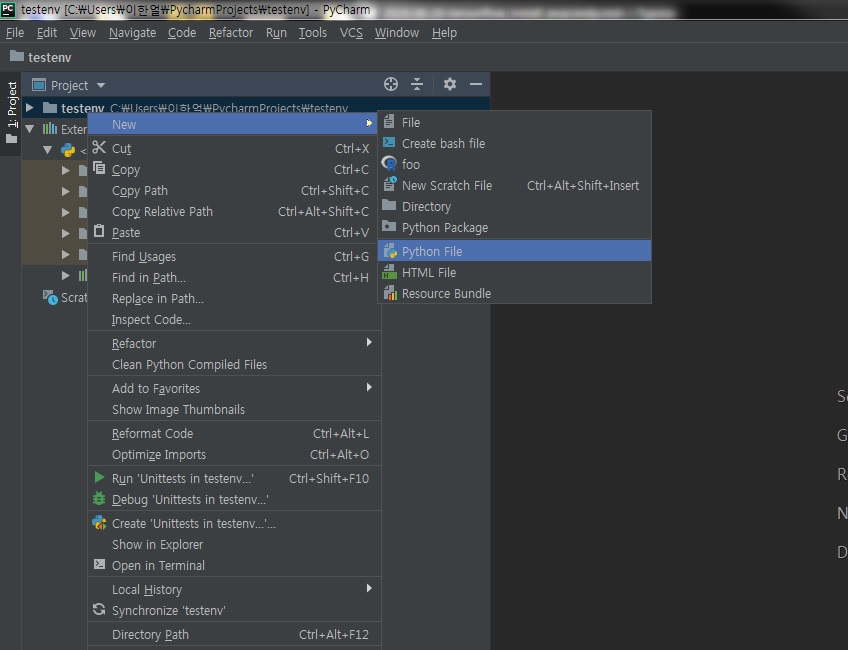Click the Python Package folder icon

tap(389, 227)
